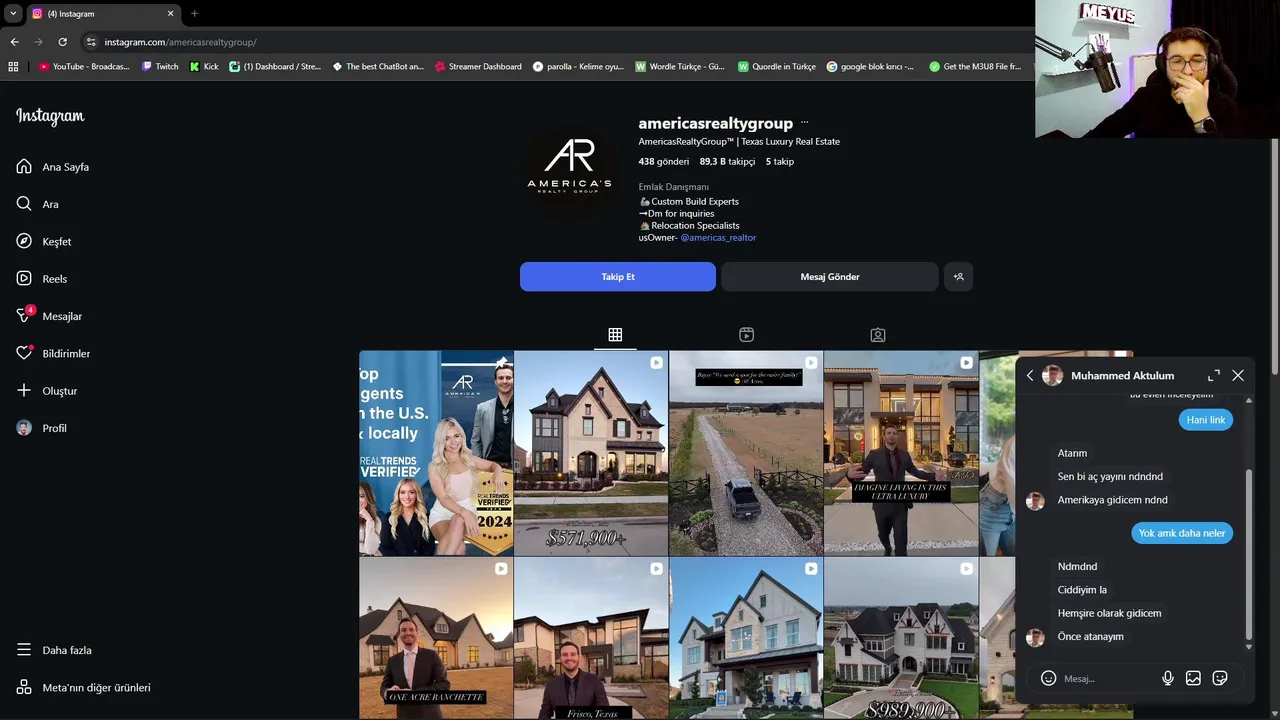Open Wordle Türkçe bookmark
Screen dimensions: 1280x720
[x=680, y=67]
